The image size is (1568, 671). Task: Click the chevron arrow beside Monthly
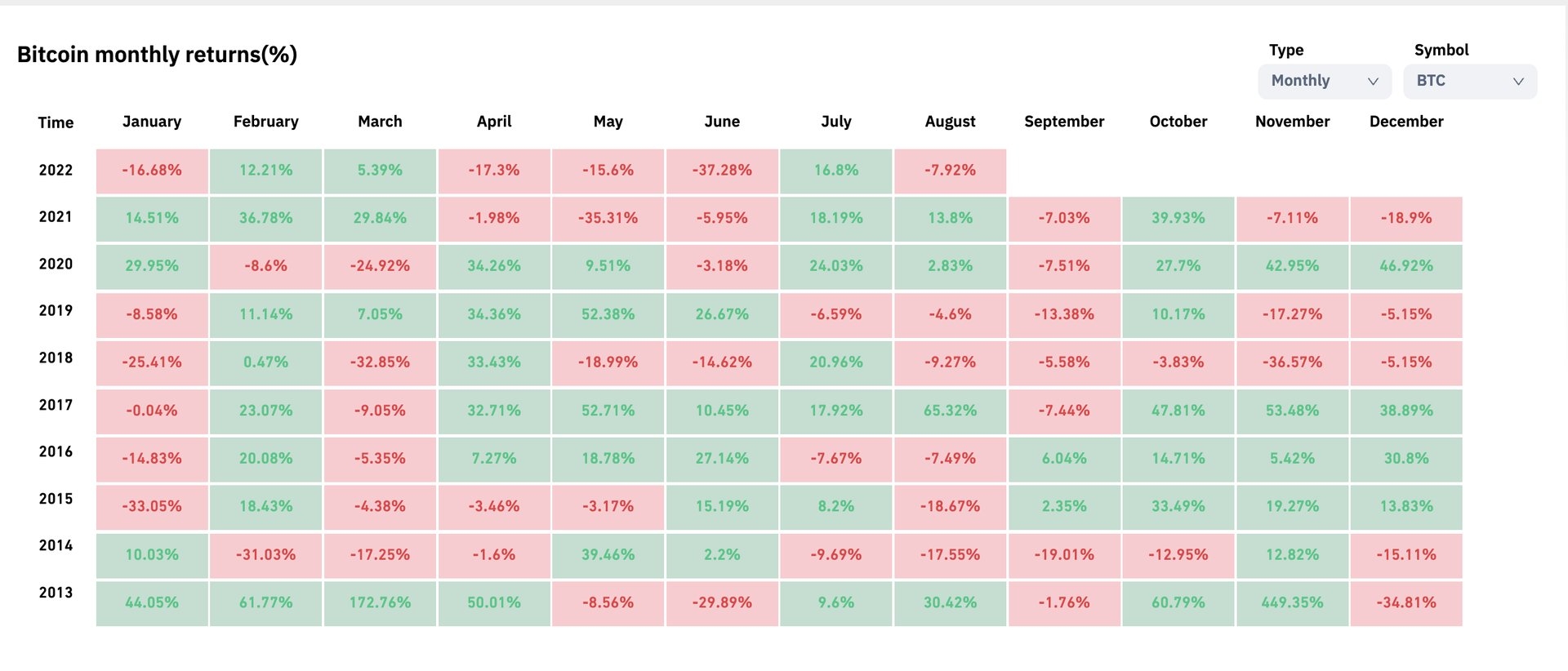[1373, 82]
